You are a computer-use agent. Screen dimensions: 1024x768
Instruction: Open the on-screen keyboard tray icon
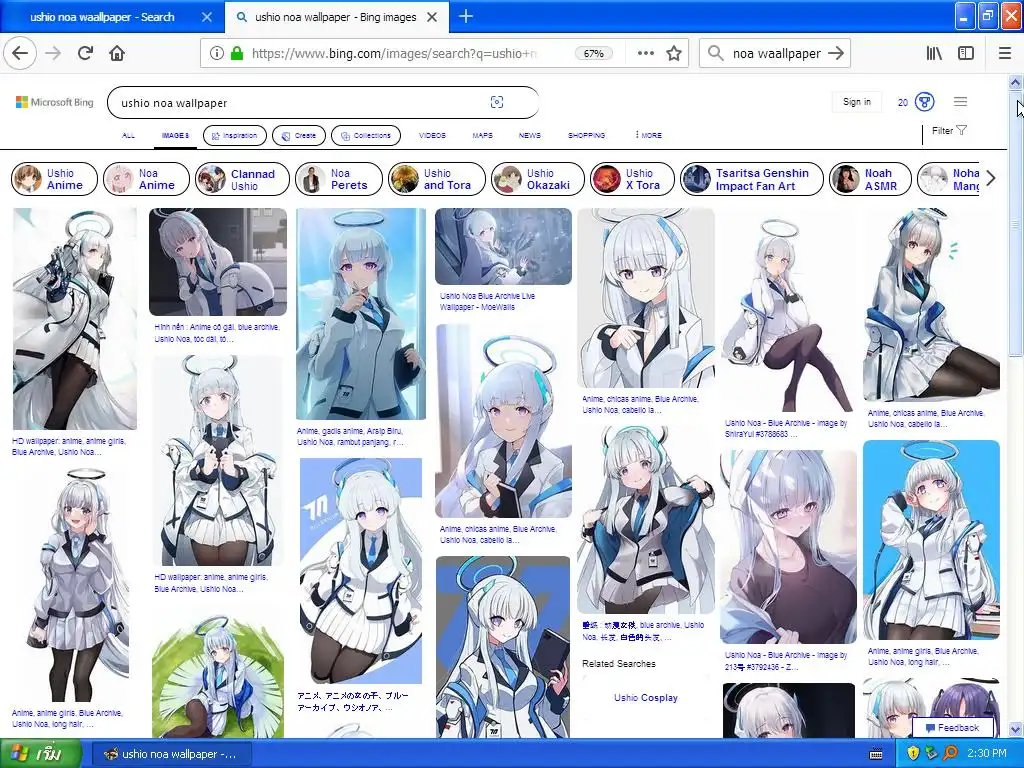click(x=876, y=754)
